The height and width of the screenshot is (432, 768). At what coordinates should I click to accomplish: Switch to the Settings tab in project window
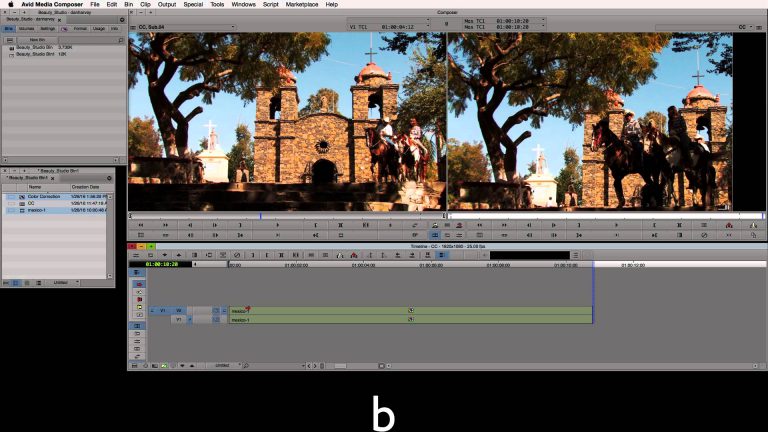point(48,28)
